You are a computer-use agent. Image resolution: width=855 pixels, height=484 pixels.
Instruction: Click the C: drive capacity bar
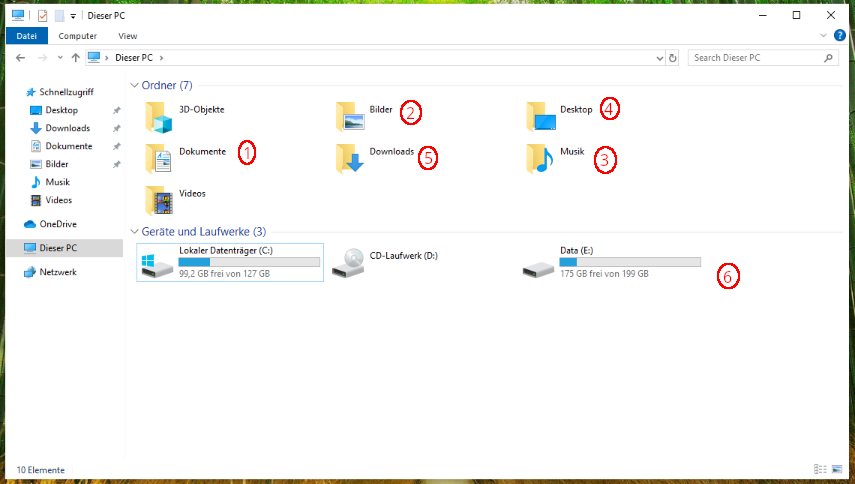[249, 262]
